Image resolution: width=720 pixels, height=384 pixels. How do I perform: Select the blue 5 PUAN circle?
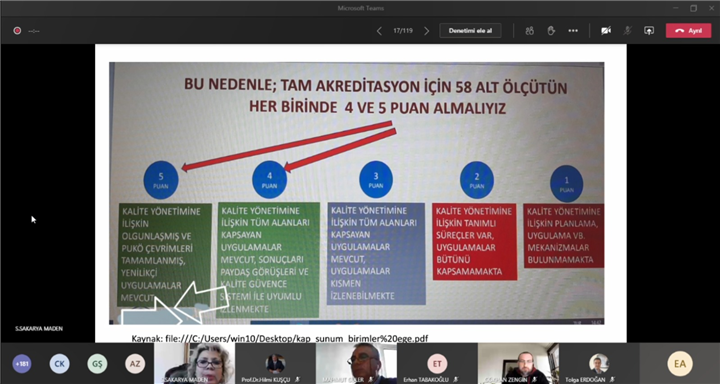click(x=161, y=180)
